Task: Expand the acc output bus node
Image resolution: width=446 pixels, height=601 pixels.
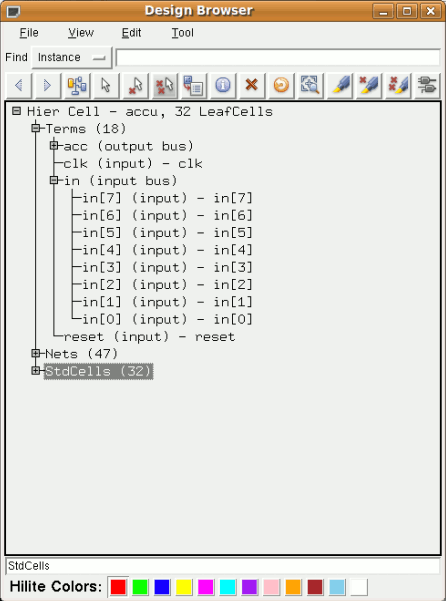Action: click(x=54, y=146)
